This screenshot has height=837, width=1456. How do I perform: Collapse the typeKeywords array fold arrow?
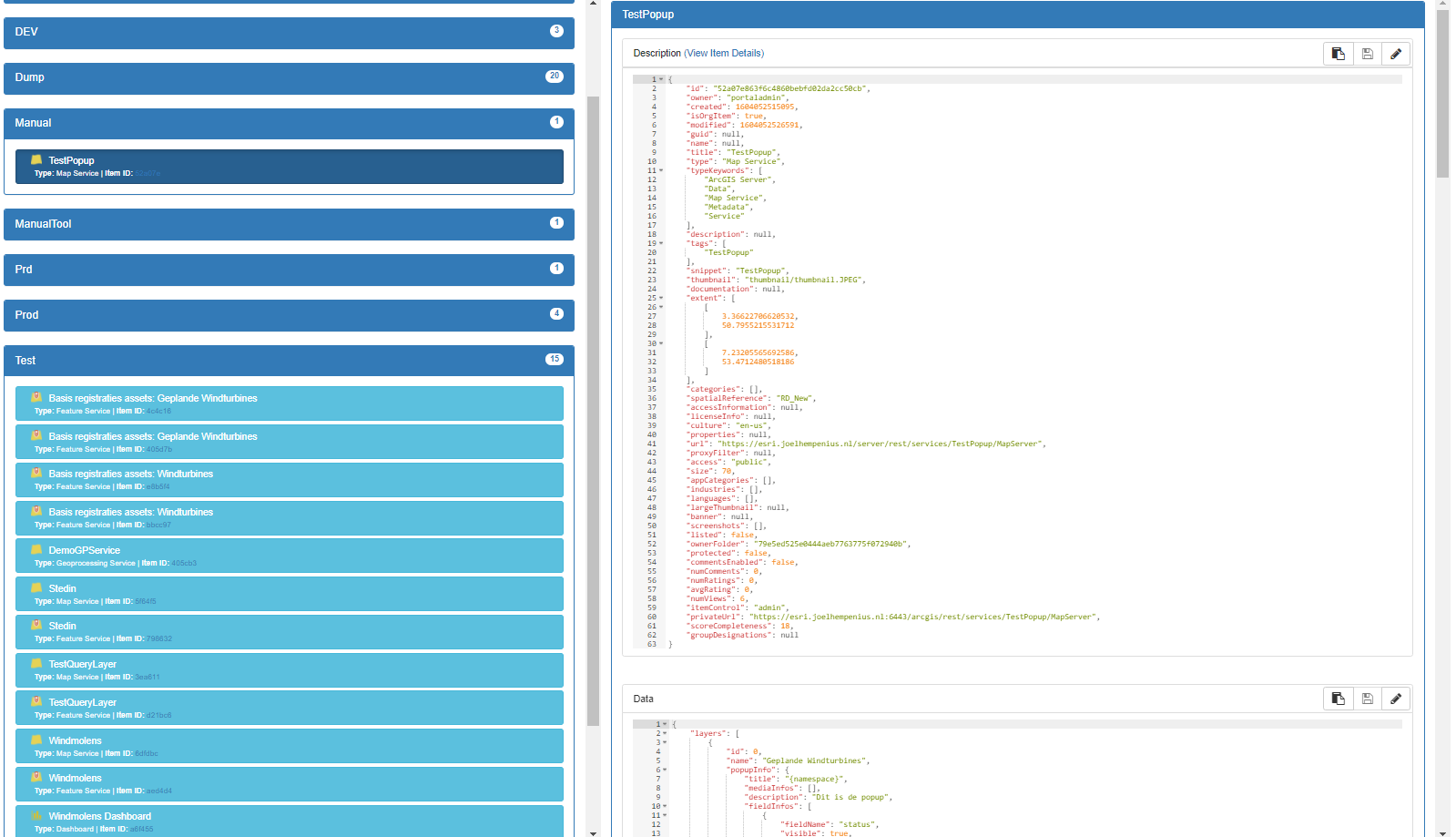click(x=662, y=170)
